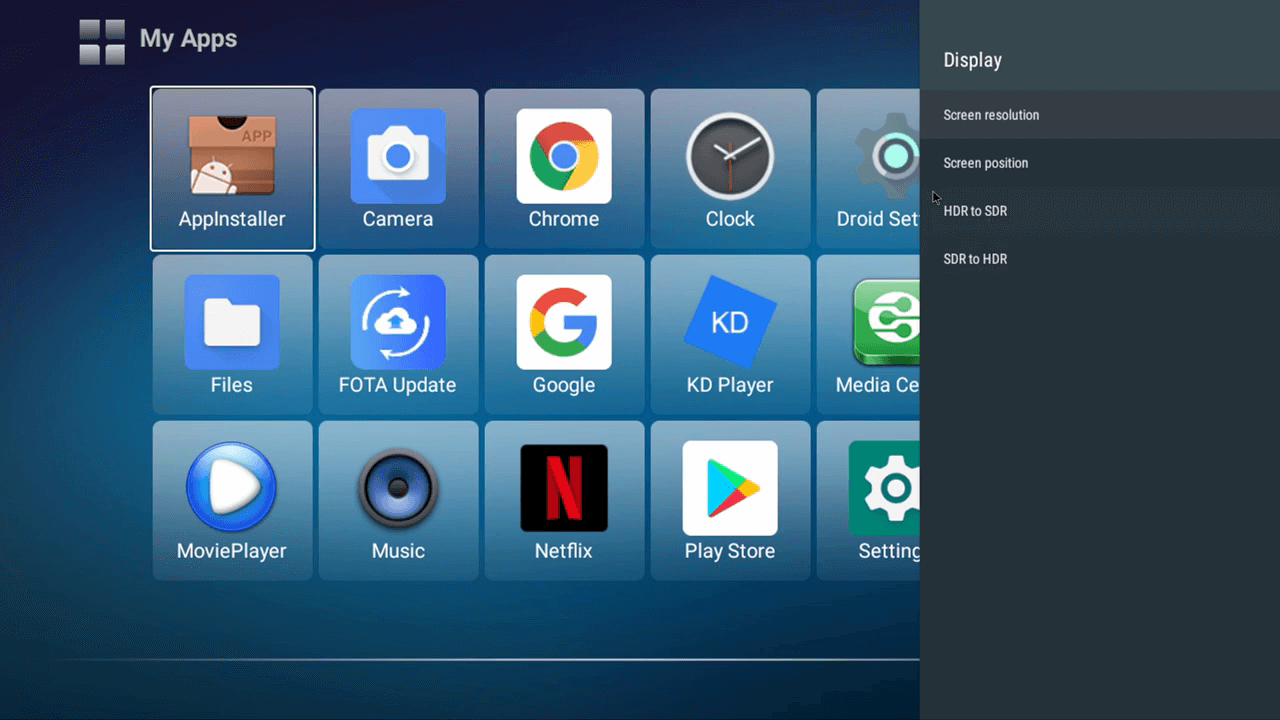Open the Google app

coord(564,334)
